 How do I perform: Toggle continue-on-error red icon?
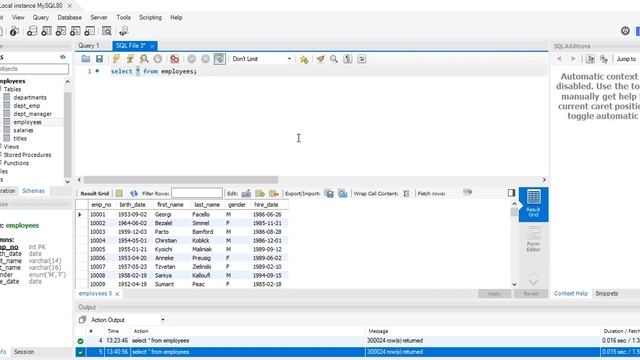pyautogui.click(x=175, y=59)
